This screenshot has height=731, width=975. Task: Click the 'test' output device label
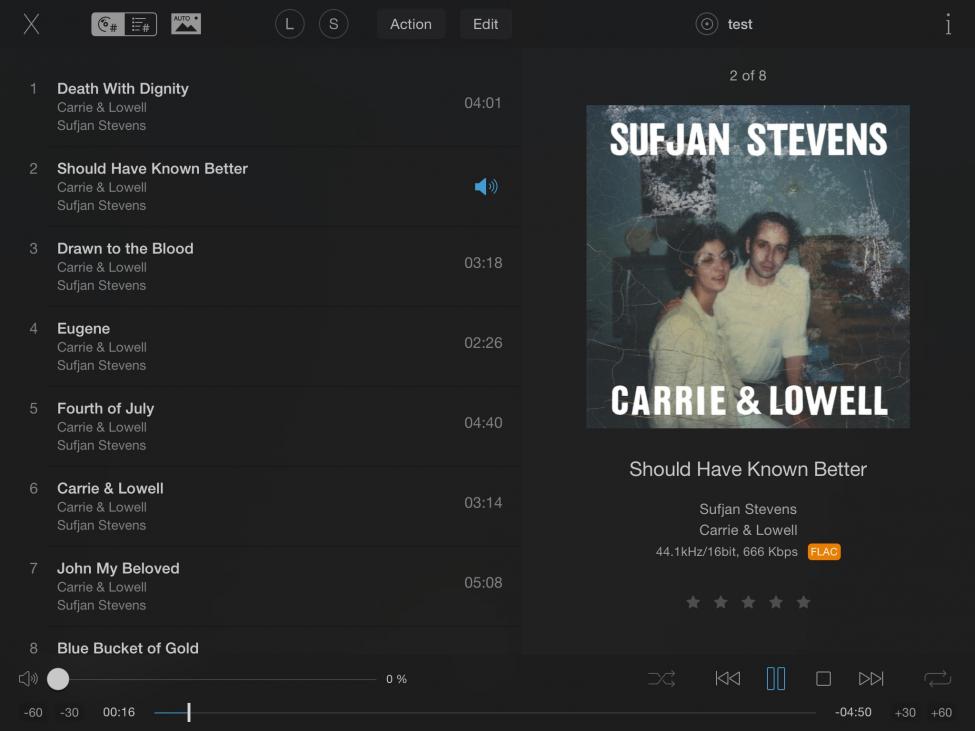click(x=740, y=24)
